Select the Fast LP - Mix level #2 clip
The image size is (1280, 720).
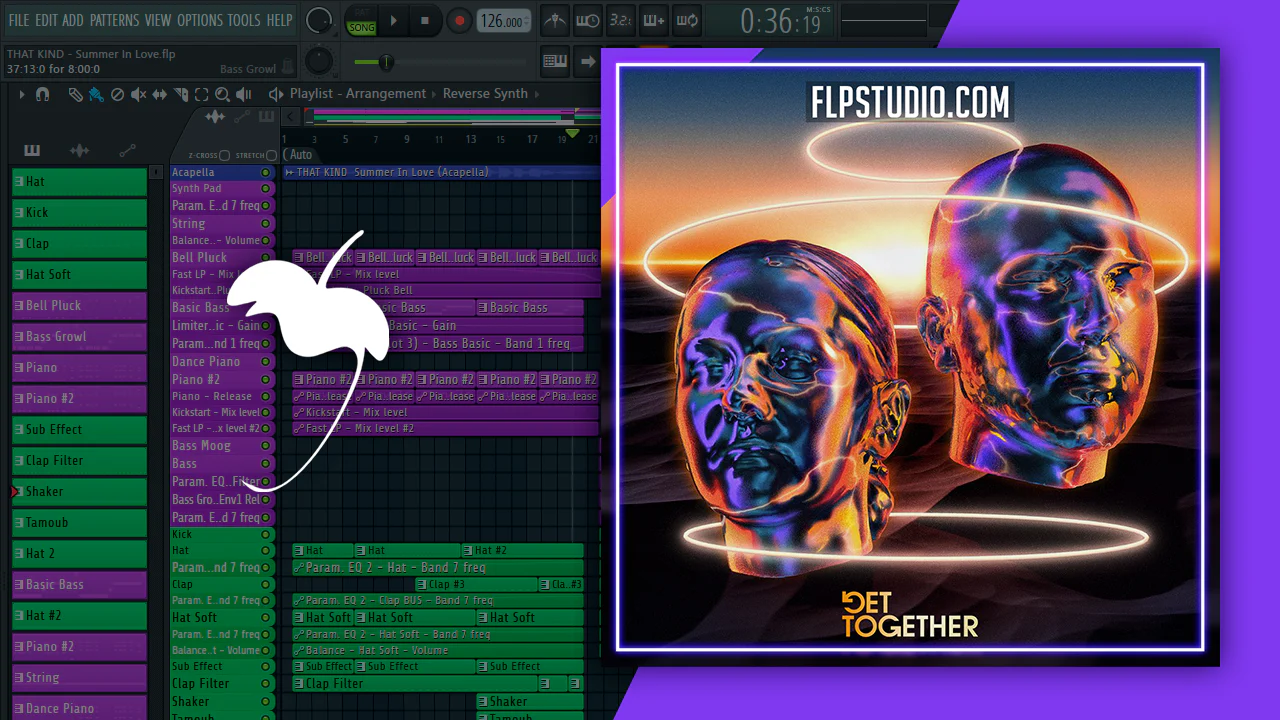446,428
